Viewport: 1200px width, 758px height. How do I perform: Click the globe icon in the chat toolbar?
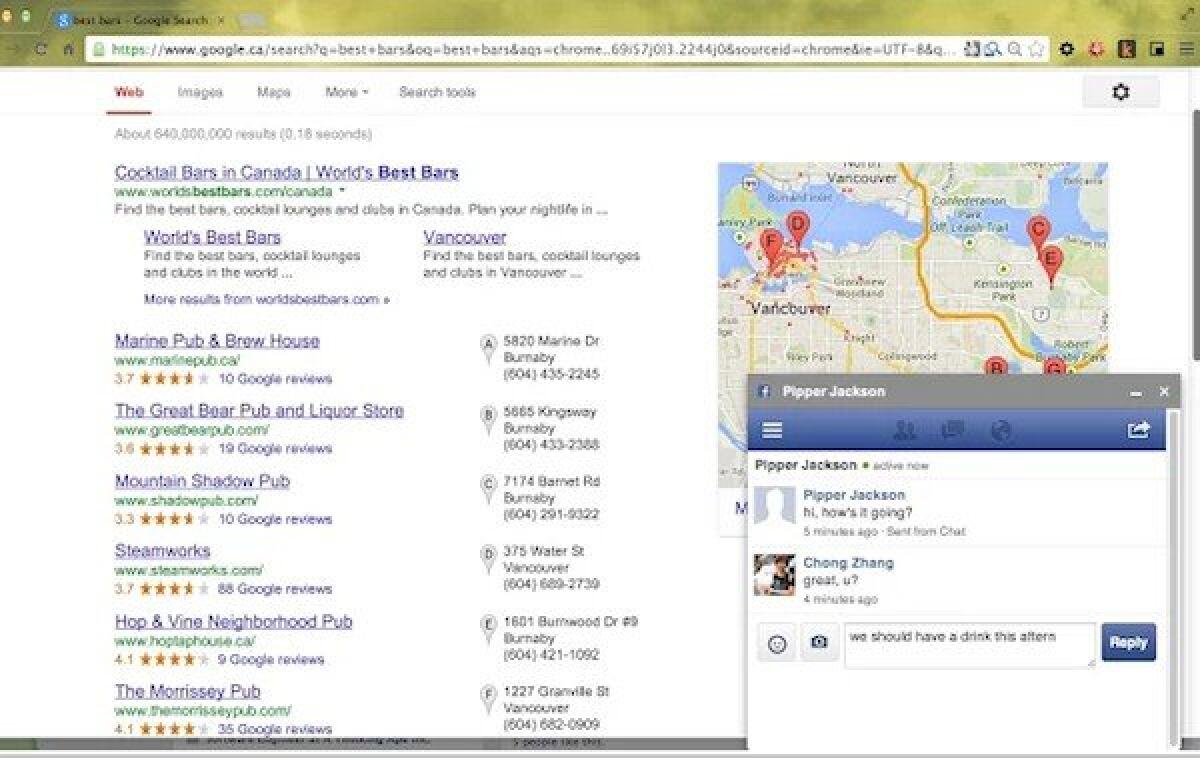click(1000, 429)
